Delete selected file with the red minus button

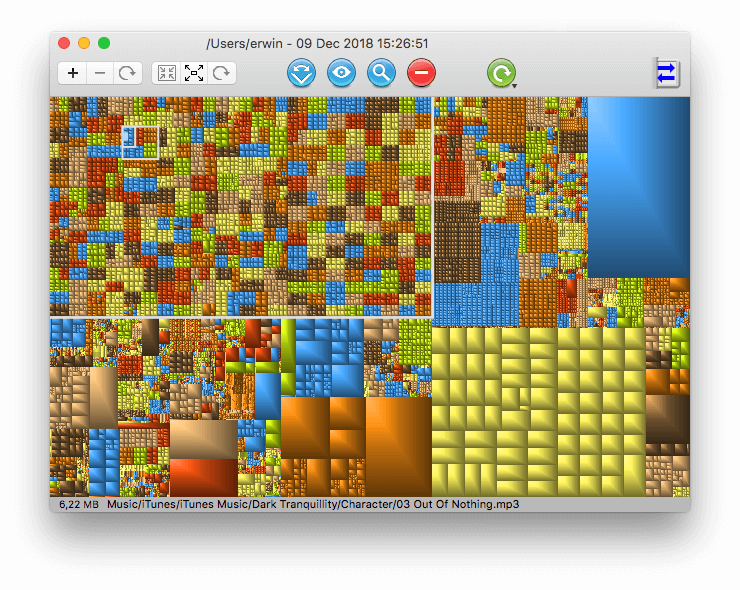tap(422, 72)
